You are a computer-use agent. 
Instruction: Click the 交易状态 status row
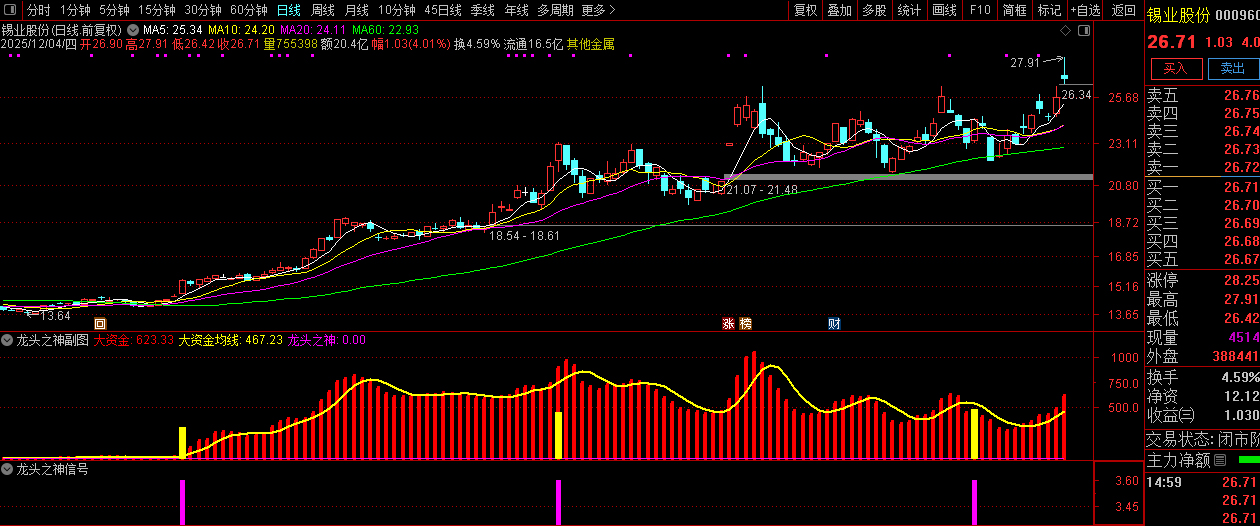coord(1203,439)
